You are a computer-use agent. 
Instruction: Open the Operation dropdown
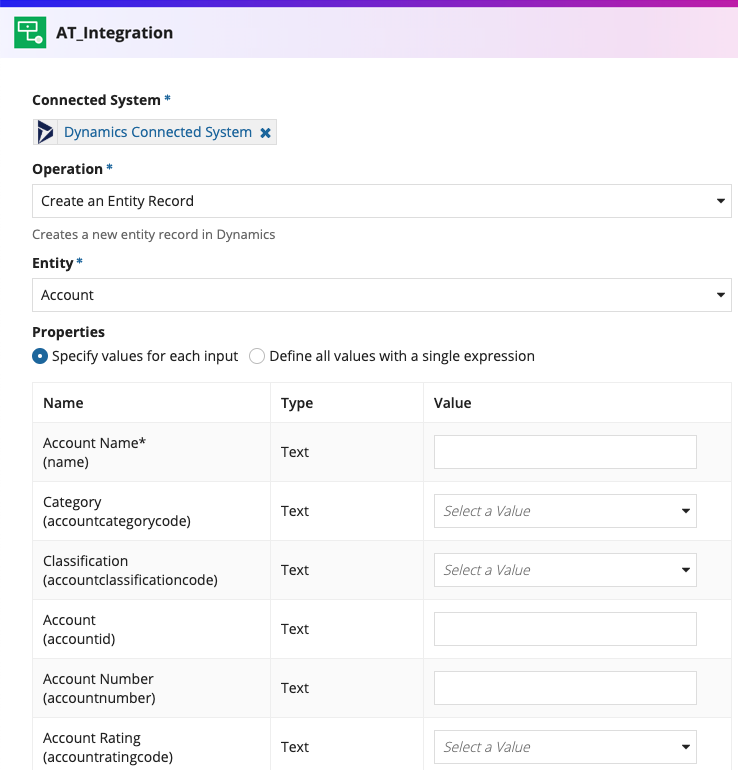(x=382, y=201)
